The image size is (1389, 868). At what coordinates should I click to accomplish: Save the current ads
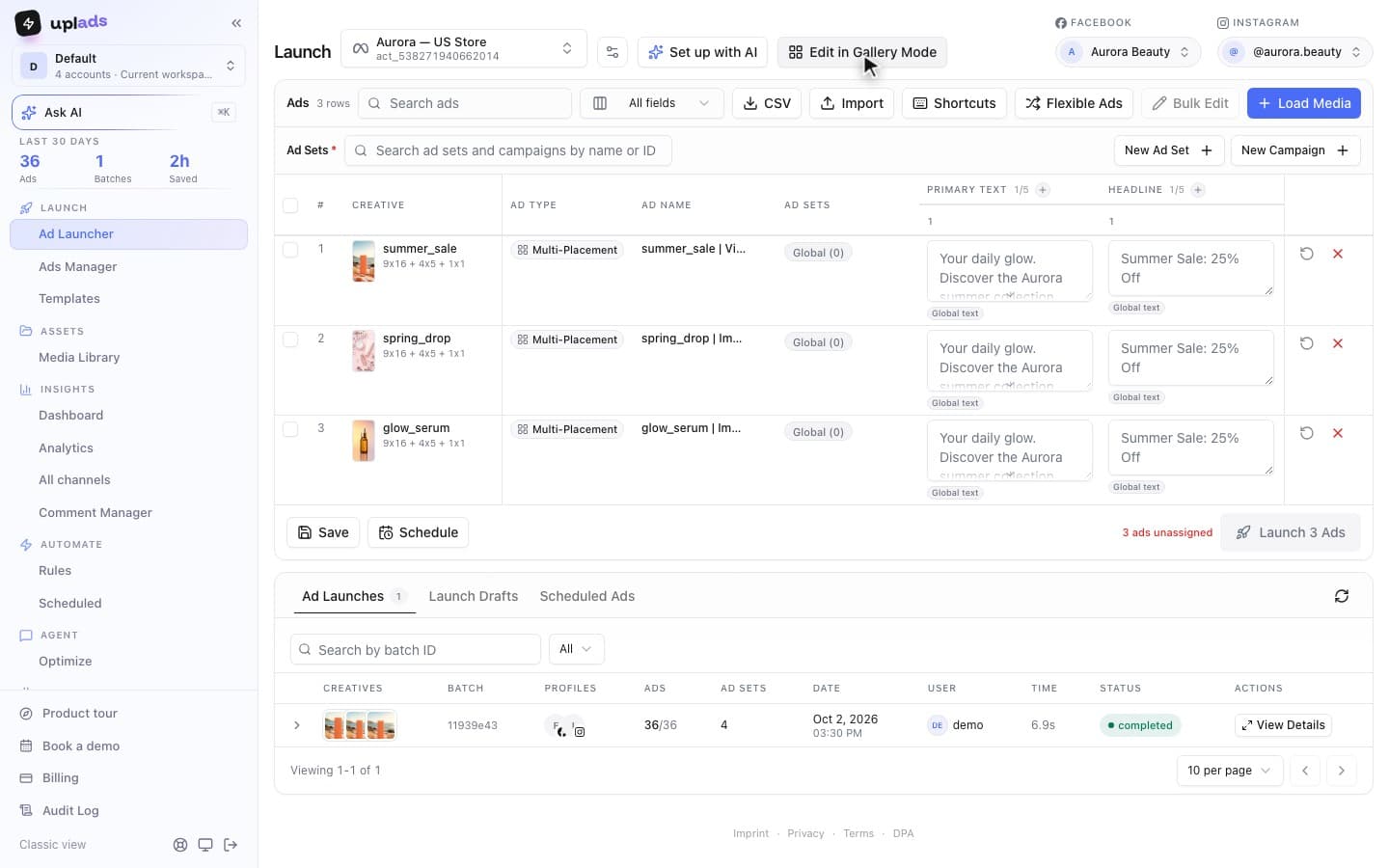pos(323,532)
